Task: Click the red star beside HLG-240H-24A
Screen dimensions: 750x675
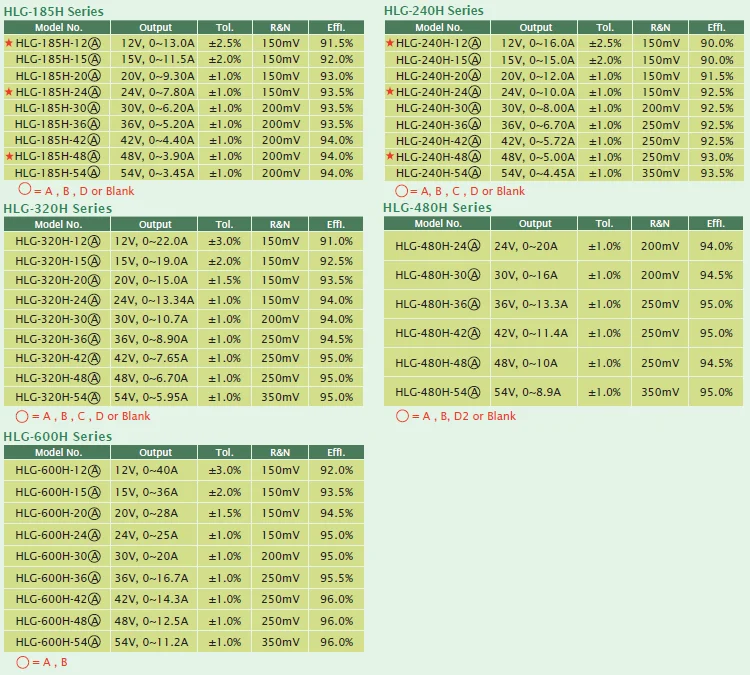Action: pos(390,91)
